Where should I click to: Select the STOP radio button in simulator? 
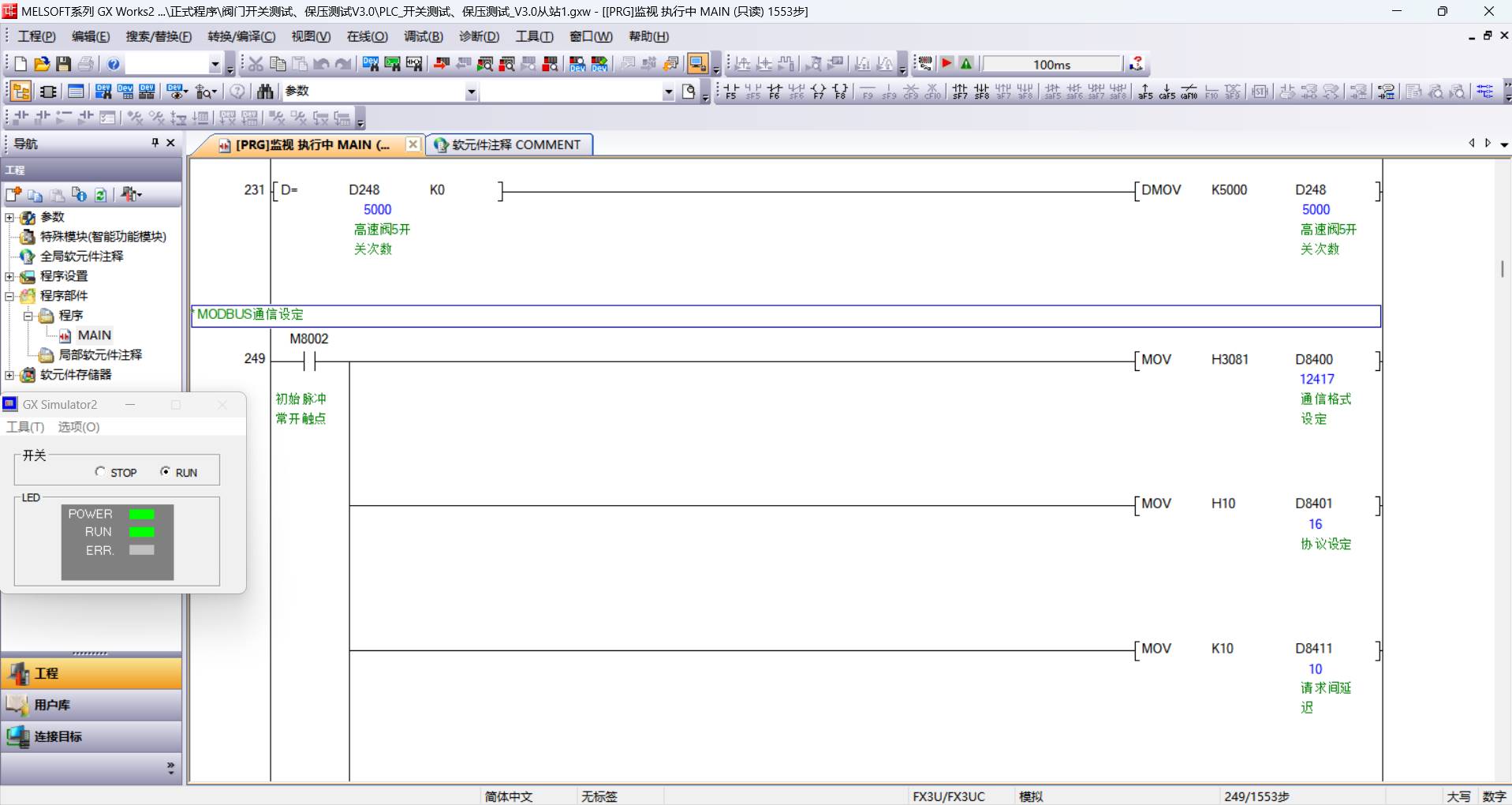coord(100,472)
